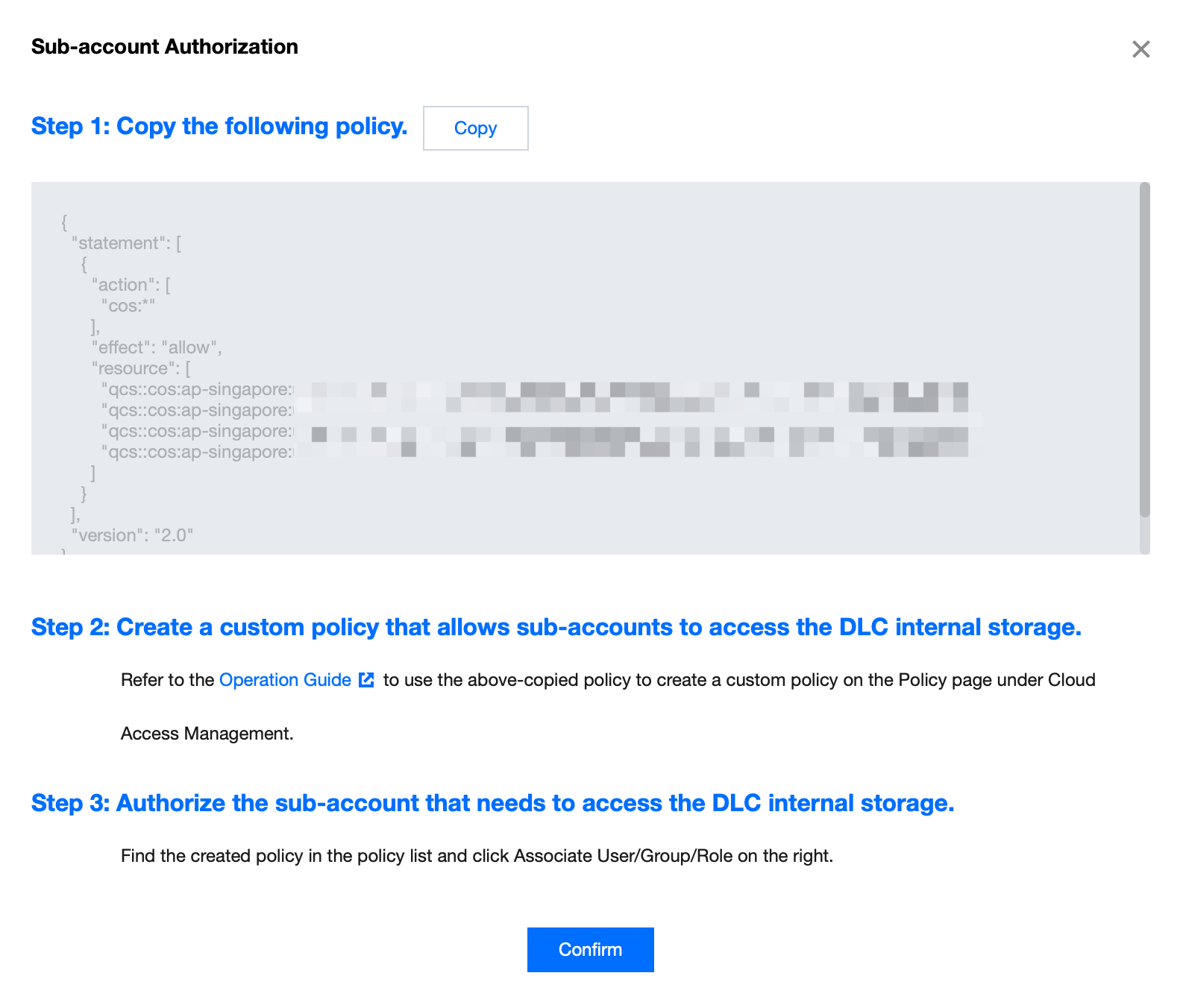The image size is (1183, 1008).
Task: Click the "statement" line in policy code
Action: (x=126, y=243)
